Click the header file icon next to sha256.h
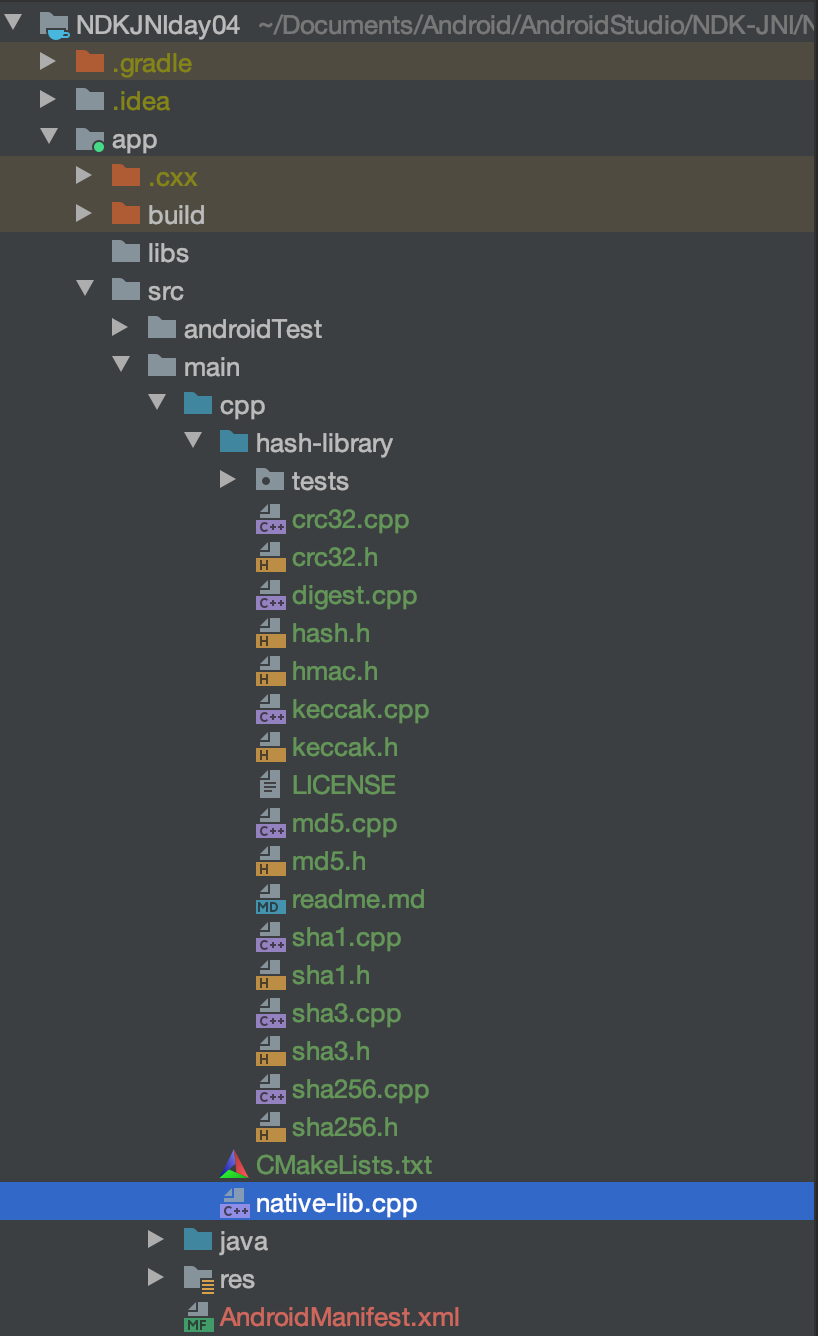 coord(269,1127)
